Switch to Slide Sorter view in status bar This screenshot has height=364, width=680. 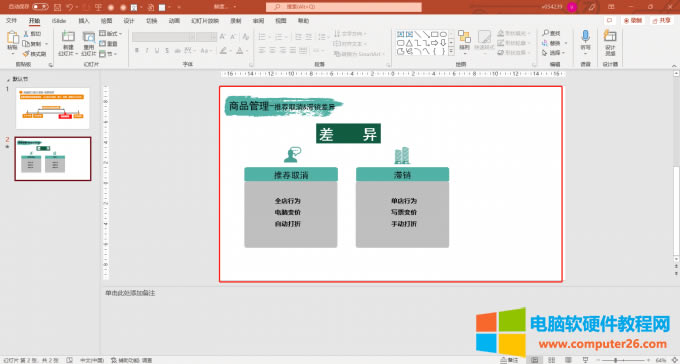552,360
